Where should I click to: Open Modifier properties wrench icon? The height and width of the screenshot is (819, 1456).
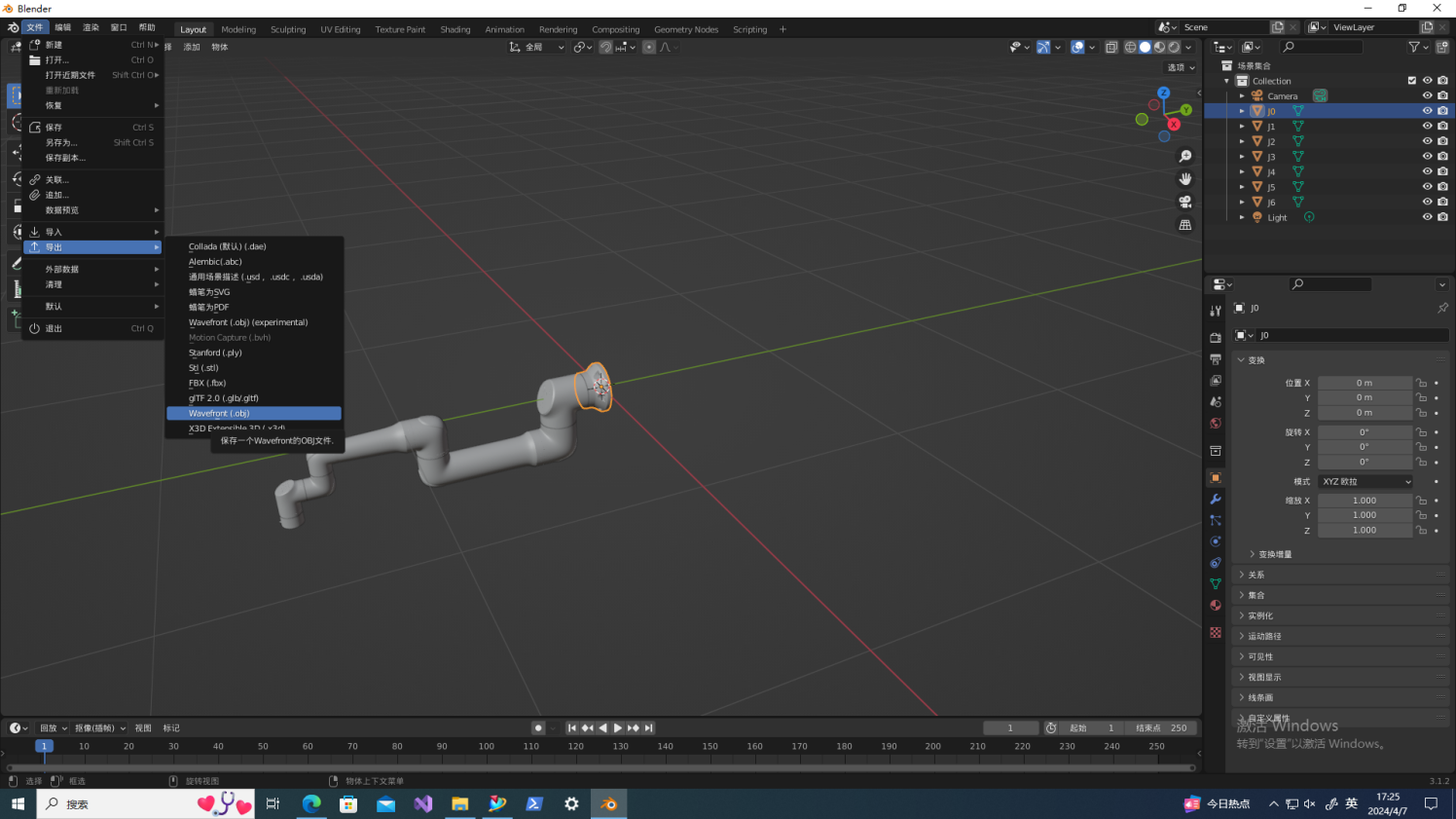1216,499
